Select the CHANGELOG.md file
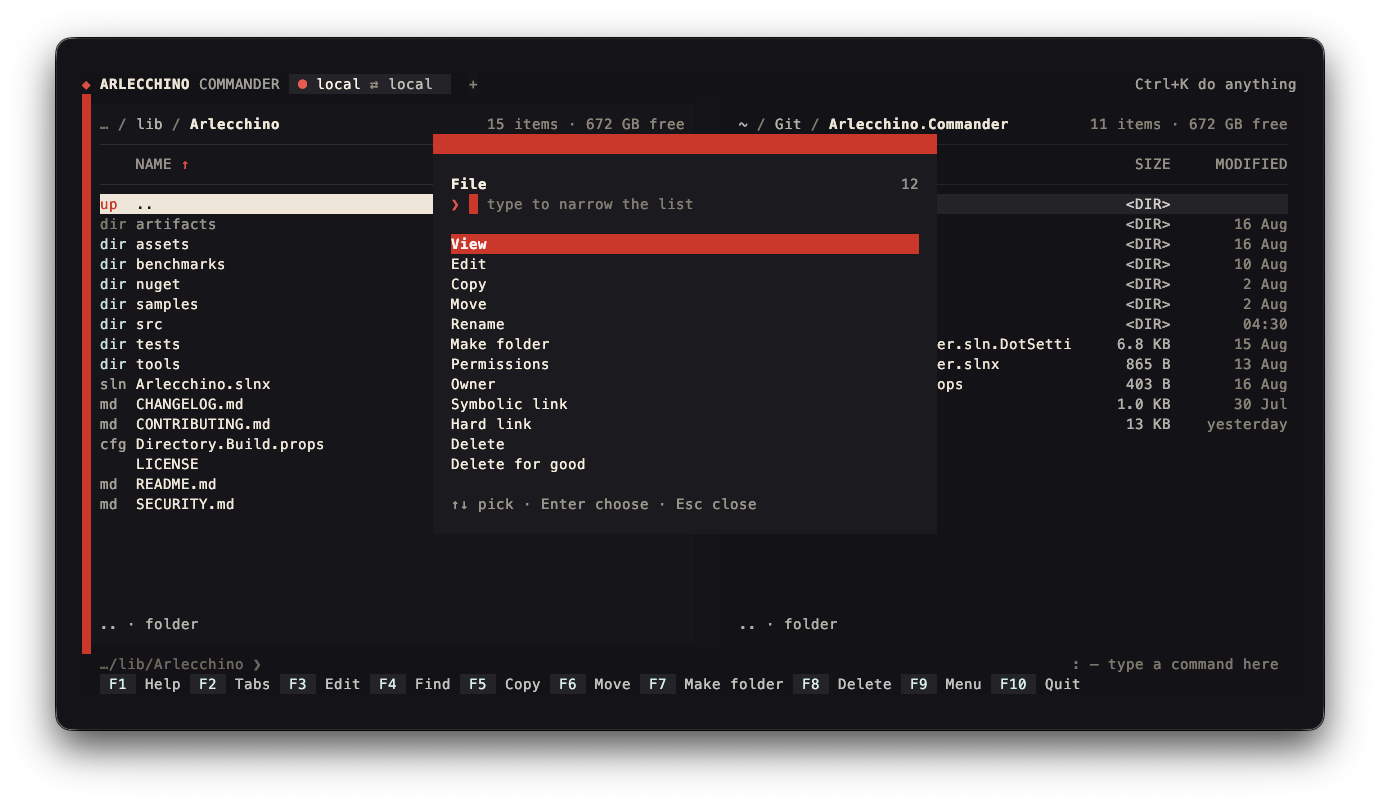 pos(266,404)
